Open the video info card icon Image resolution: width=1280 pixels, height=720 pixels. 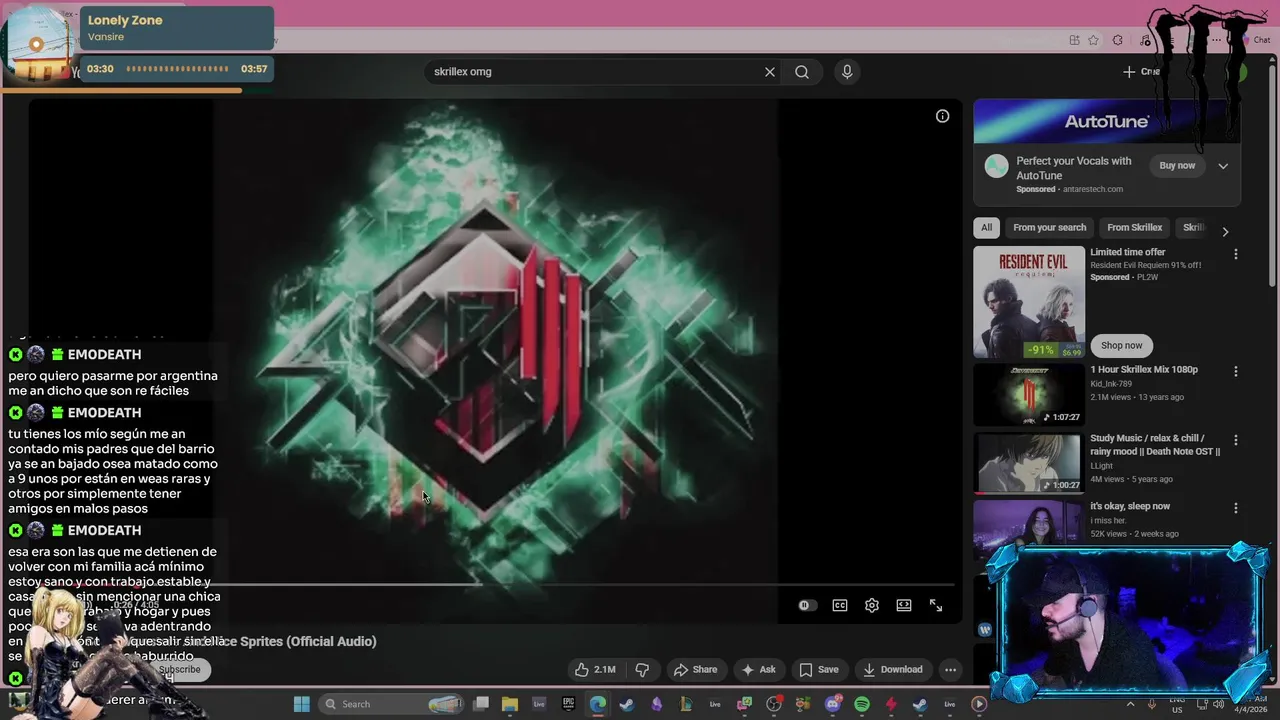click(942, 116)
